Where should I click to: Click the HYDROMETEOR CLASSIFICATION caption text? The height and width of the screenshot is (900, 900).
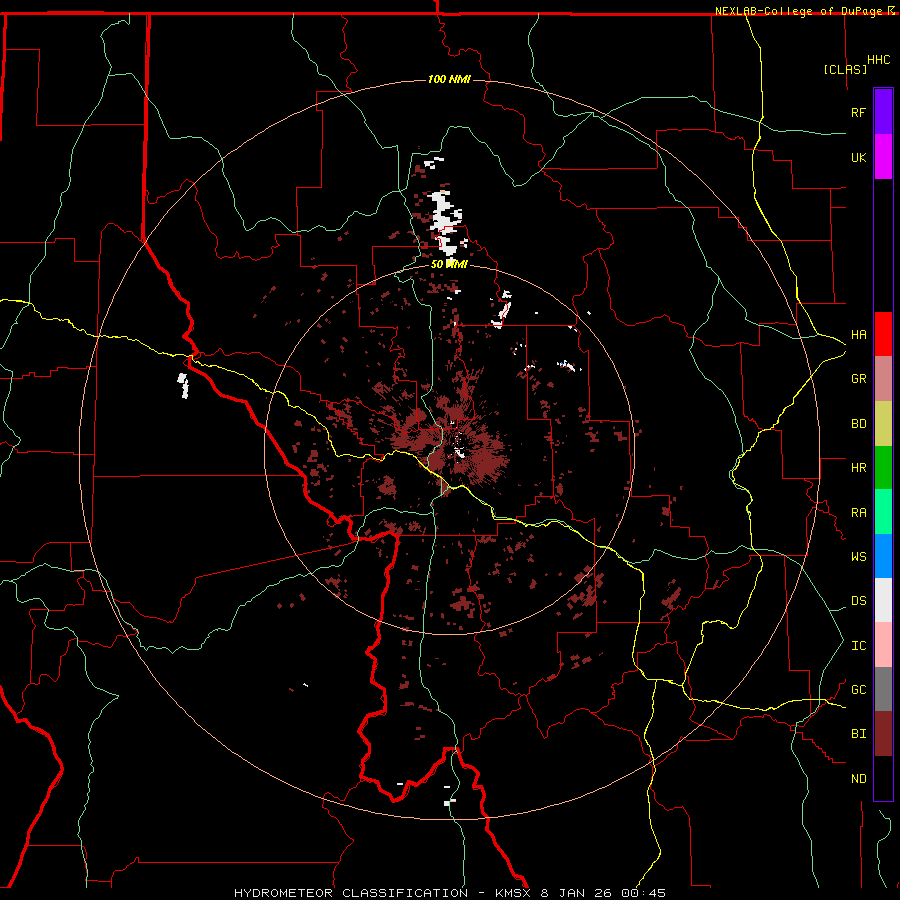pos(351,893)
